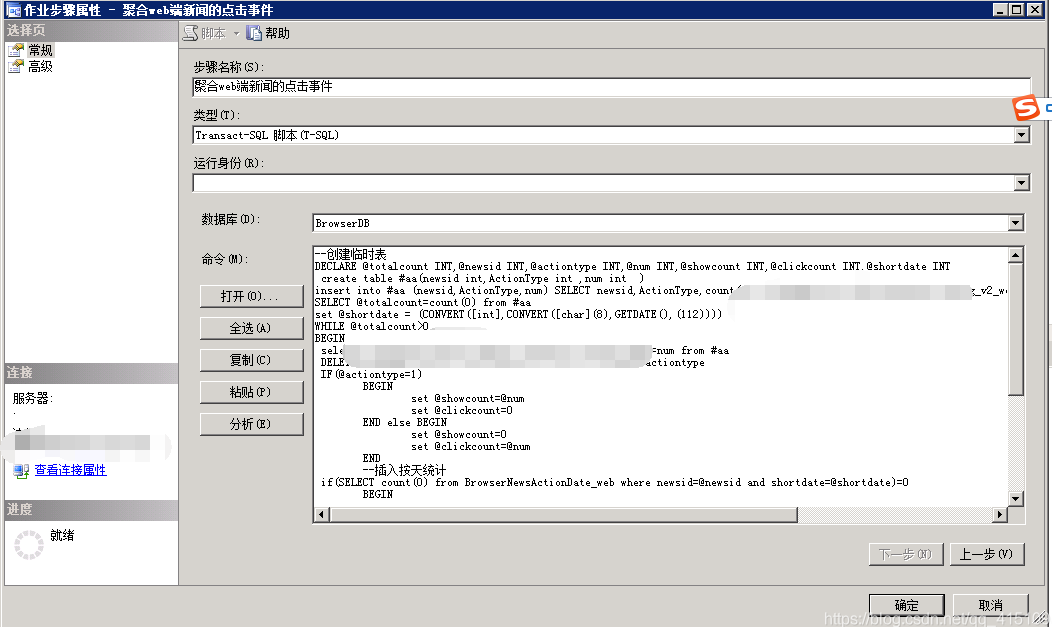Click inside the command text area
This screenshot has width=1052, height=627.
click(x=660, y=377)
